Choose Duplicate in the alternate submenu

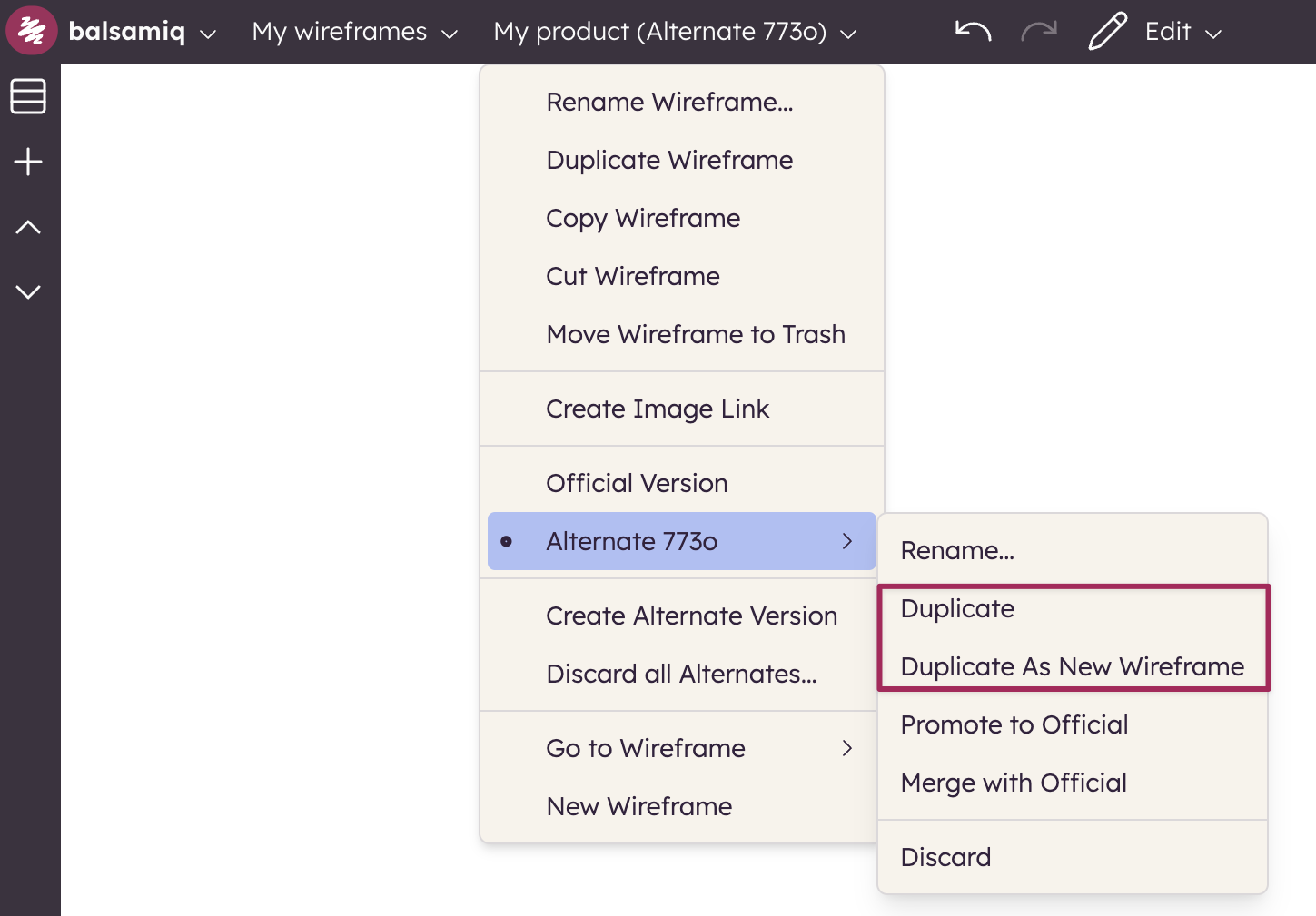click(1073, 608)
